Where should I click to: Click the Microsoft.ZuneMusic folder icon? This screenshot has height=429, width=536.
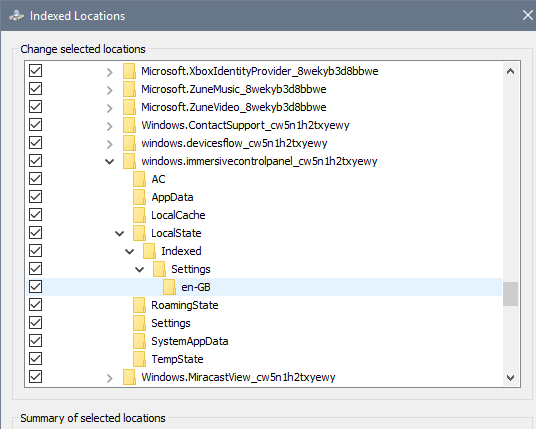[129, 89]
